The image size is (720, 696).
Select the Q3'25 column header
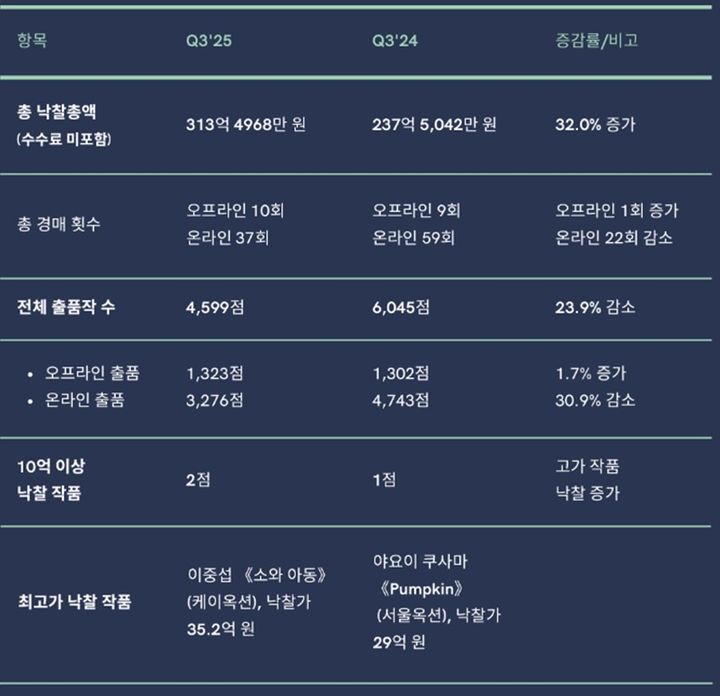click(208, 41)
